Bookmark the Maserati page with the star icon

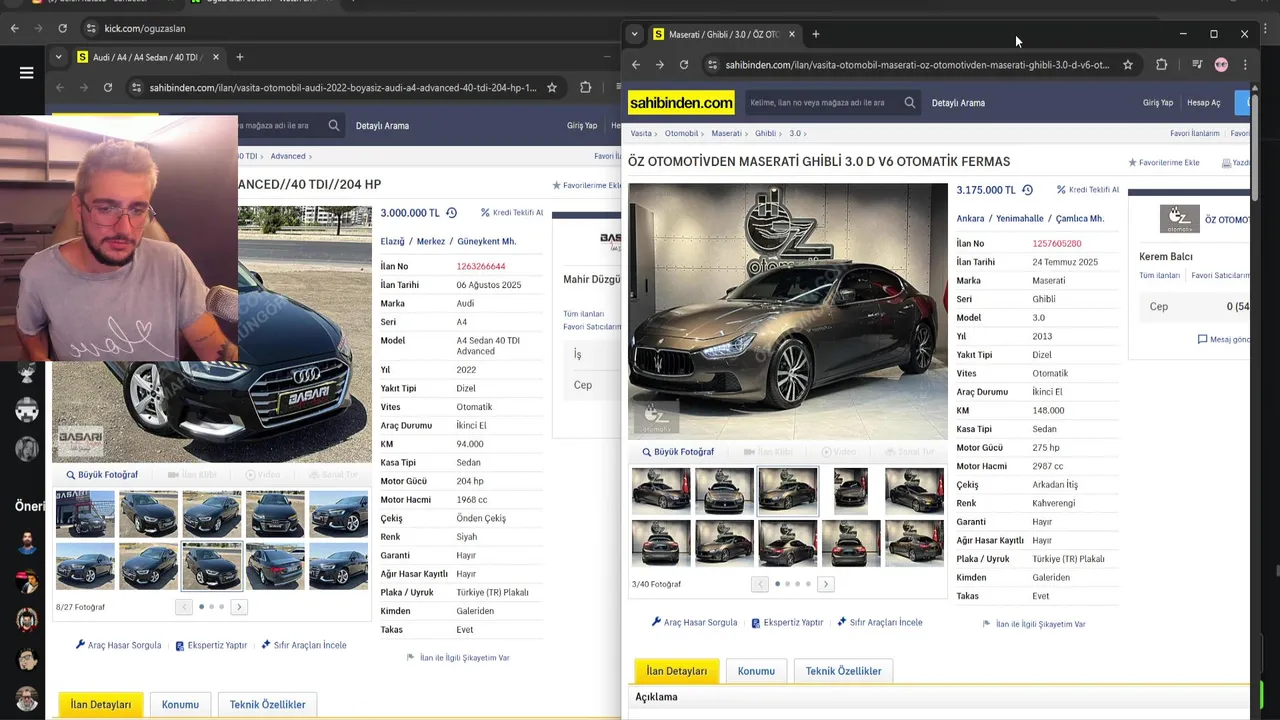click(x=1128, y=65)
